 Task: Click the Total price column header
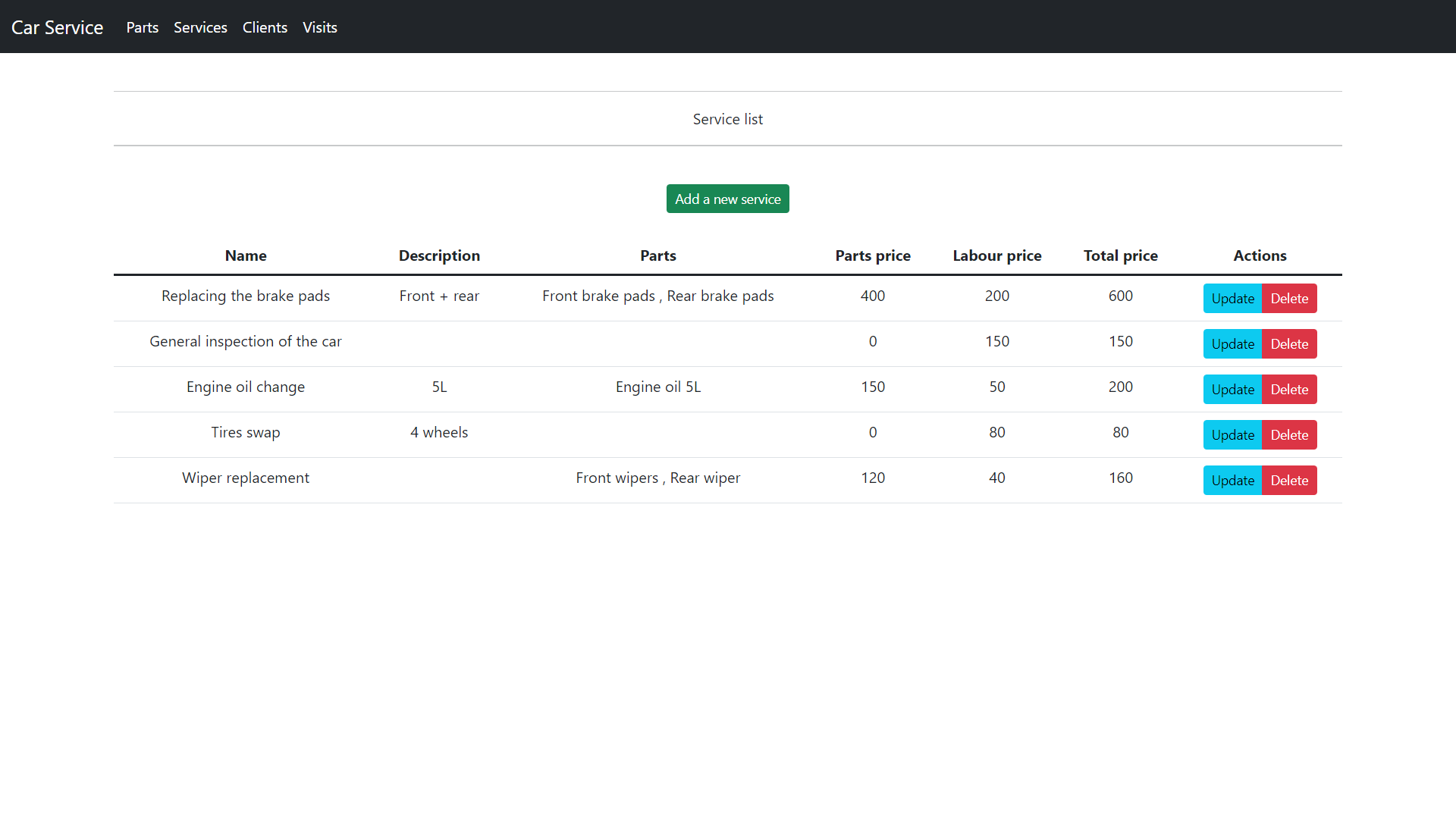[x=1121, y=255]
